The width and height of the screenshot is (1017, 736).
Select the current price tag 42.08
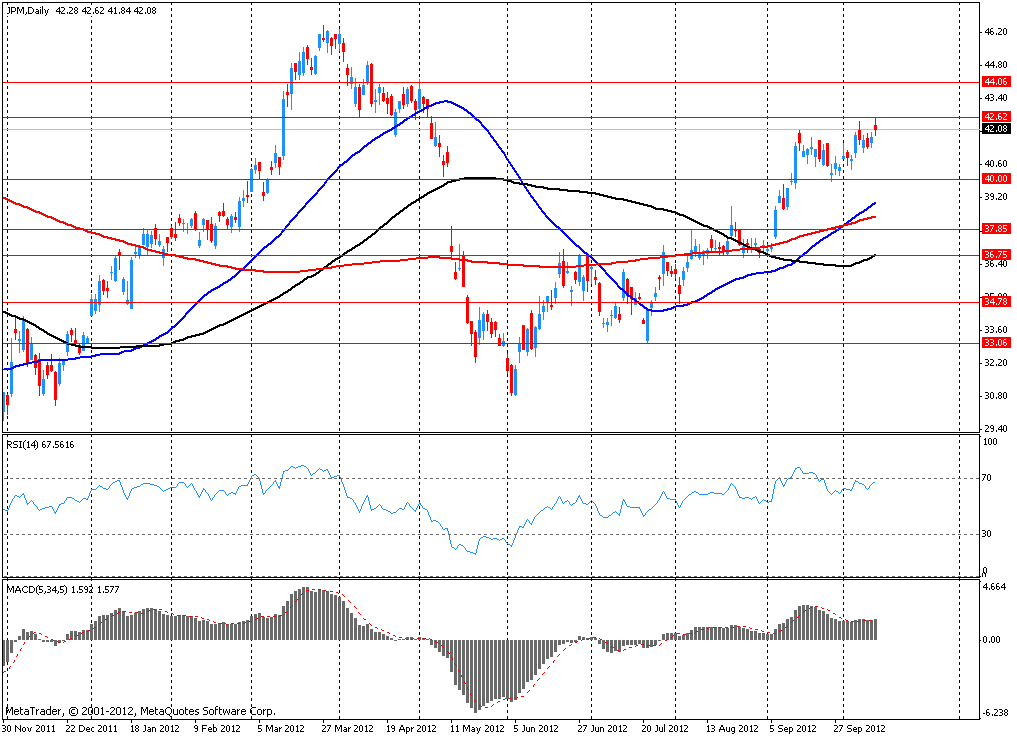pyautogui.click(x=994, y=129)
